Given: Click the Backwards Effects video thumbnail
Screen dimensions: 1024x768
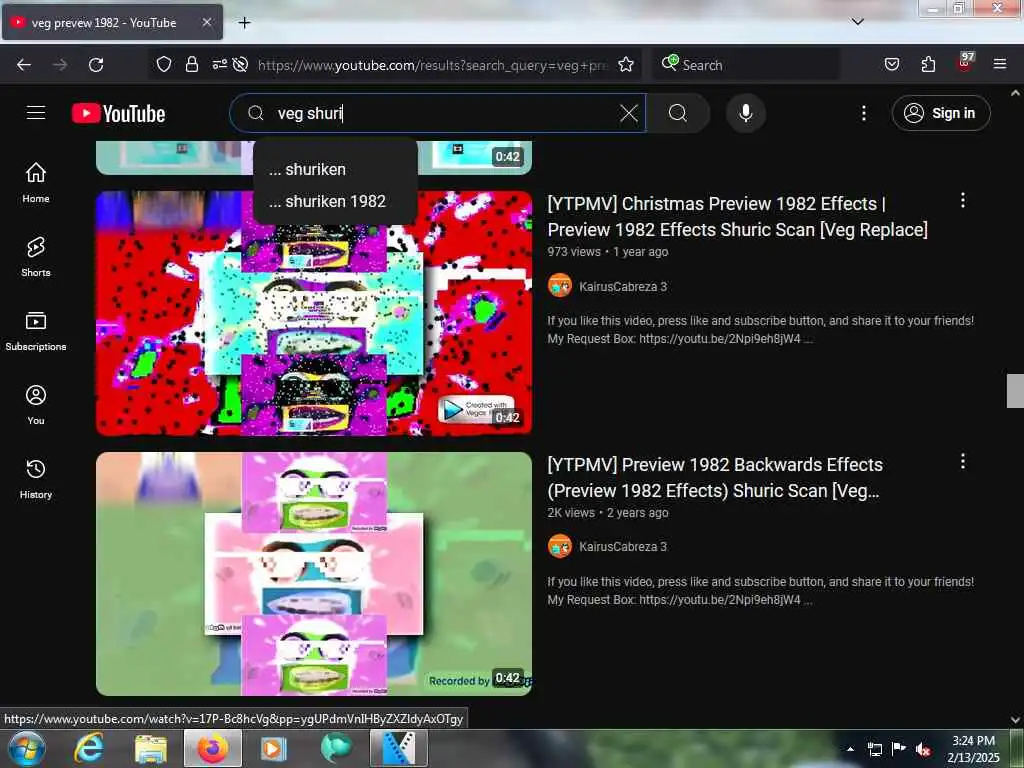Looking at the screenshot, I should pyautogui.click(x=314, y=574).
